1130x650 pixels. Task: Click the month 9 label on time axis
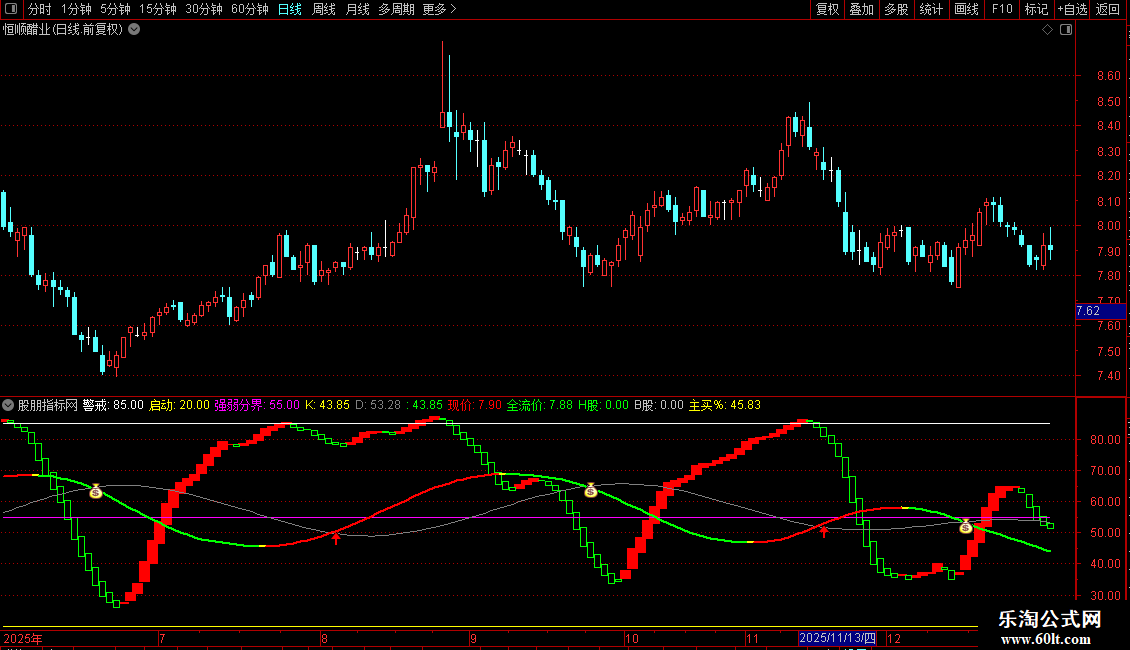point(473,638)
